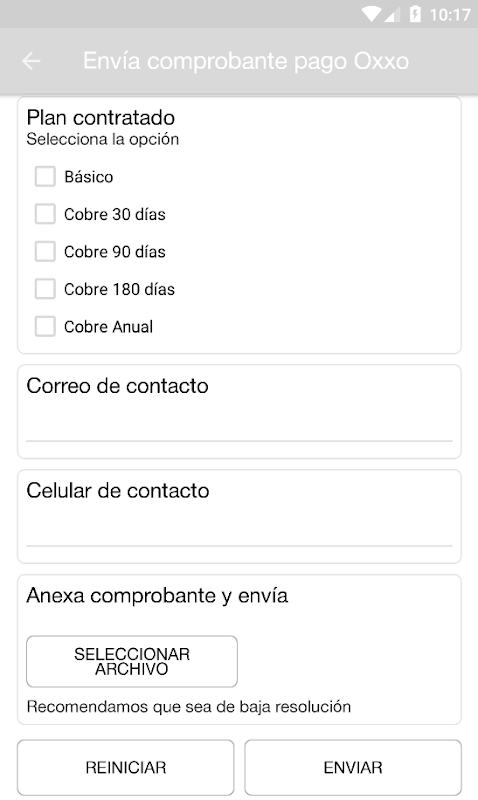Tap the battery charging icon
Viewport: 478px width, 800px height.
[x=415, y=14]
